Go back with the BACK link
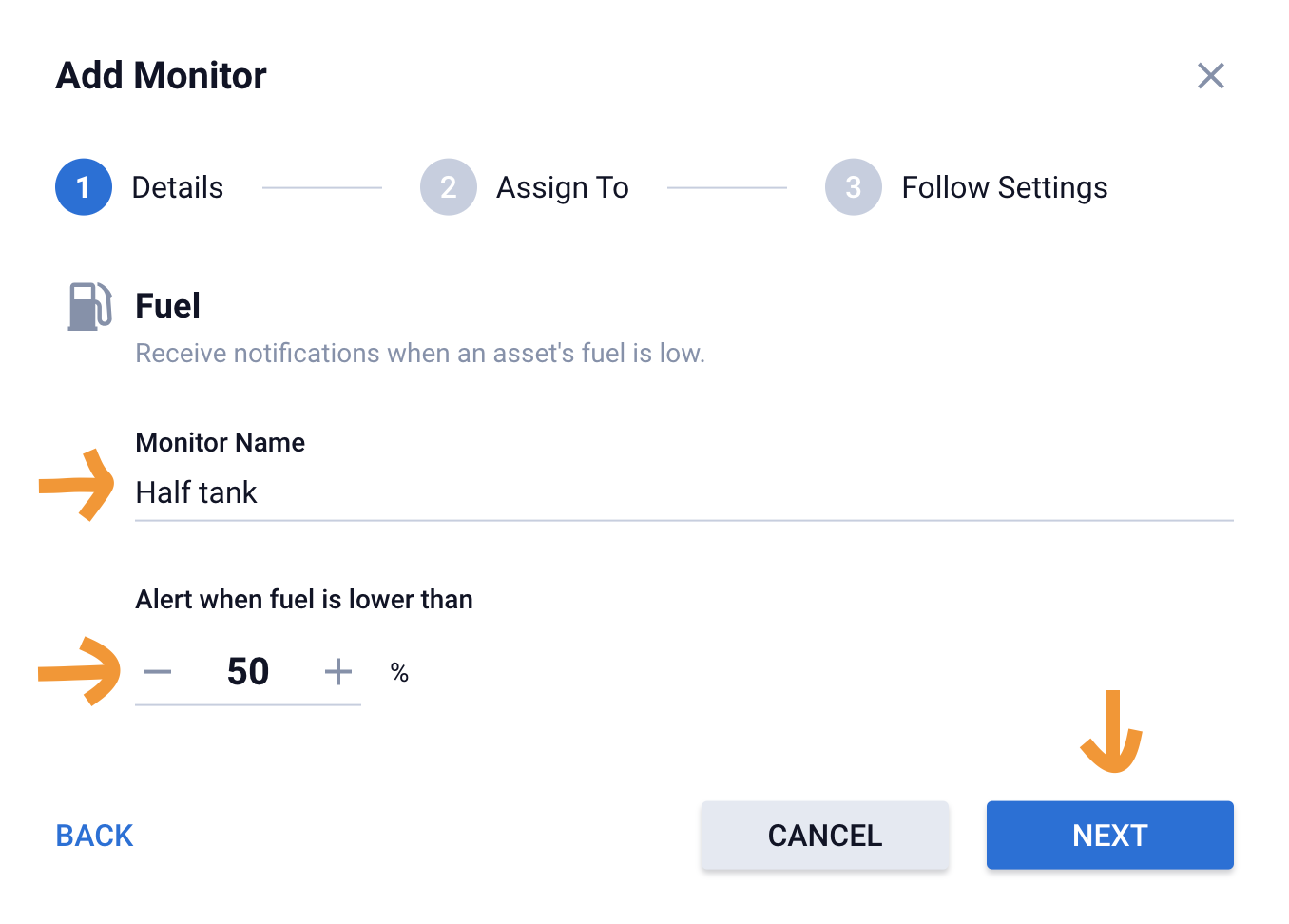This screenshot has width=1289, height=924. 94,836
